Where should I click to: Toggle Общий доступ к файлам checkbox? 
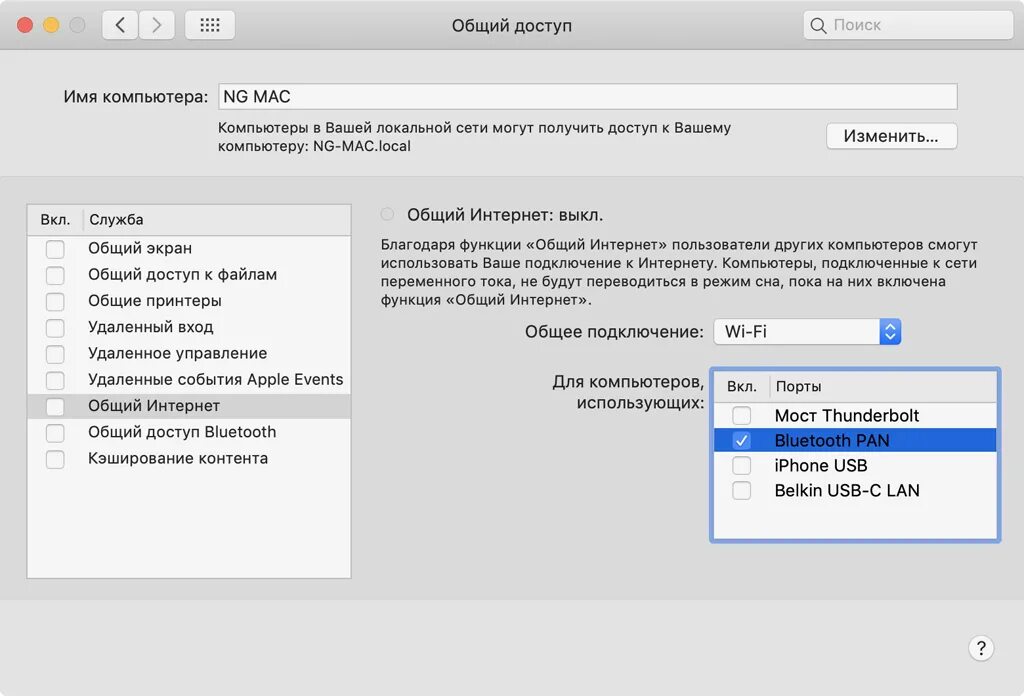55,275
